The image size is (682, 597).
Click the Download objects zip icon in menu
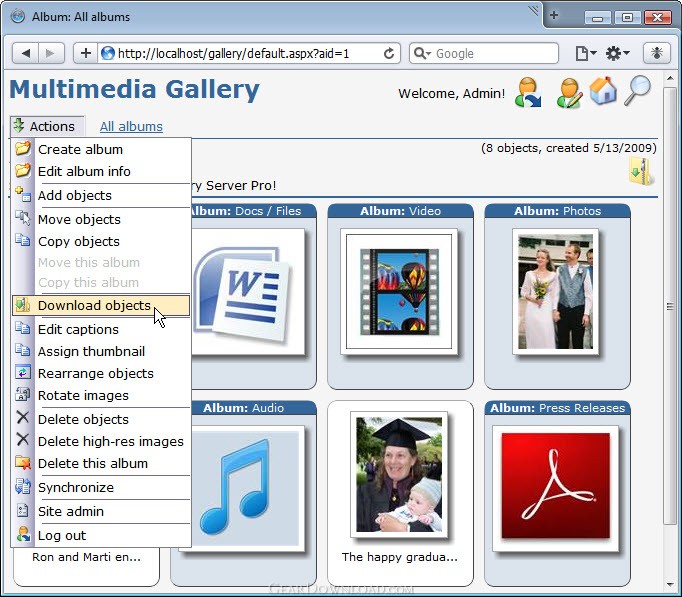click(x=23, y=305)
